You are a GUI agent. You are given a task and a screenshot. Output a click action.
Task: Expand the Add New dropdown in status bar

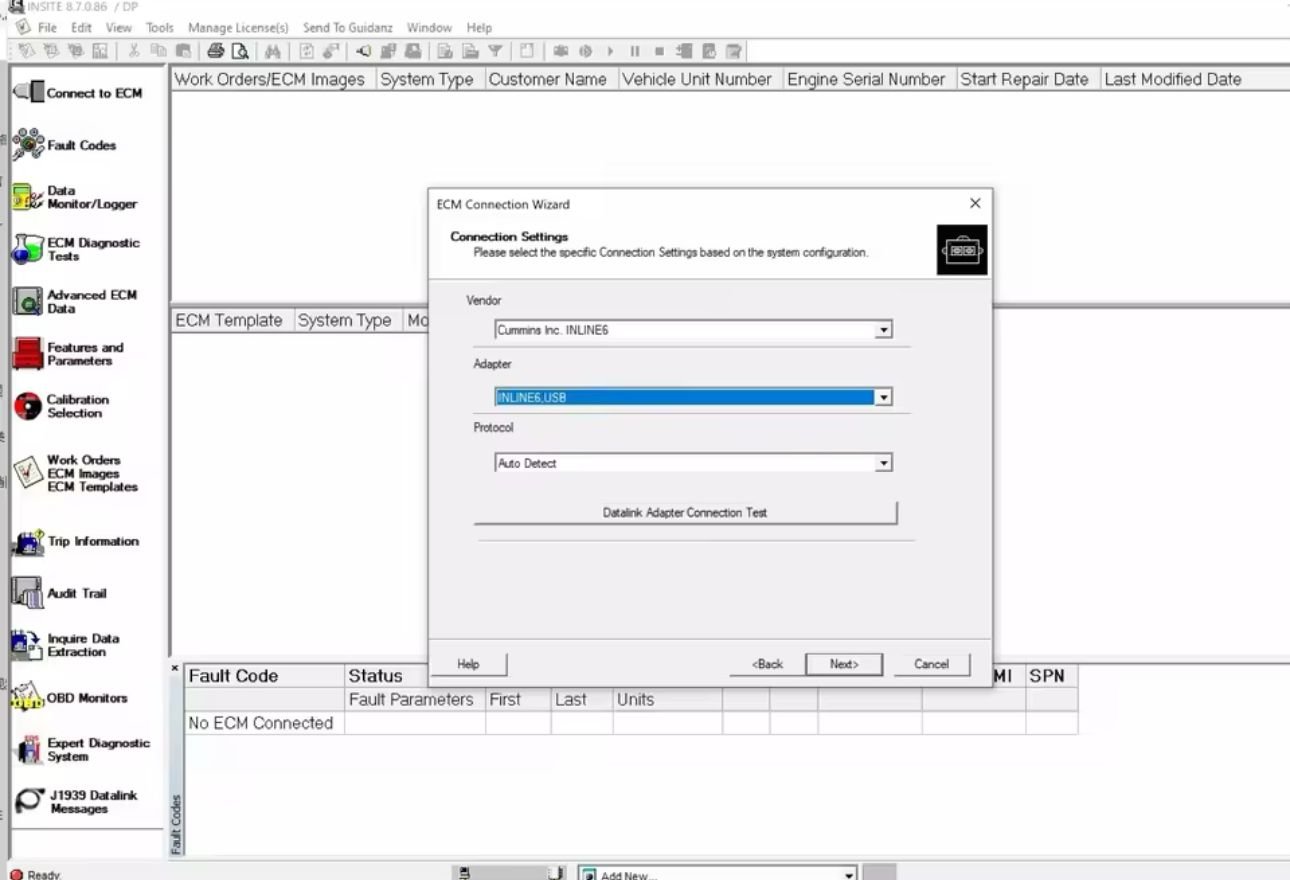pyautogui.click(x=849, y=874)
